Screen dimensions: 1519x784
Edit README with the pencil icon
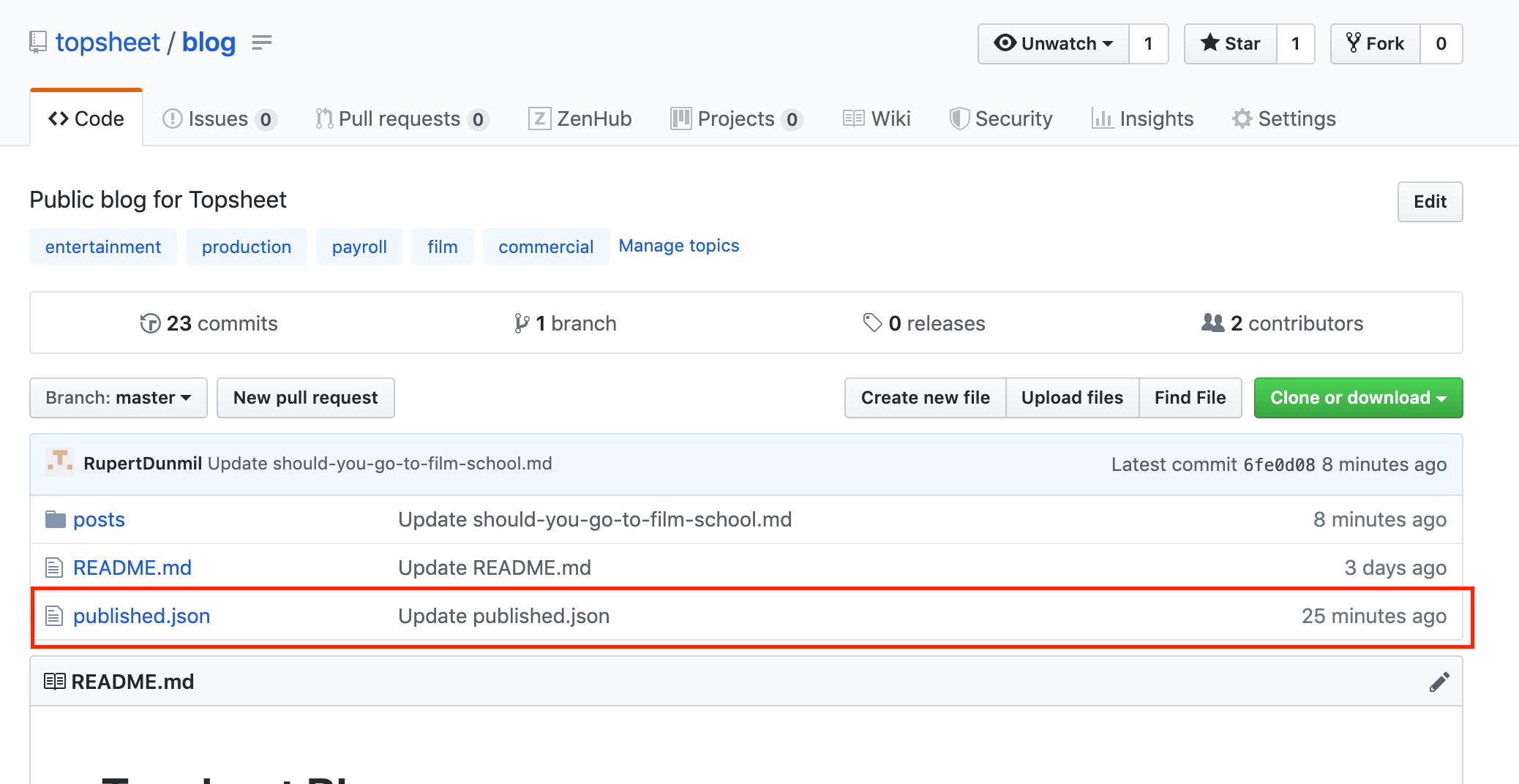pyautogui.click(x=1439, y=682)
